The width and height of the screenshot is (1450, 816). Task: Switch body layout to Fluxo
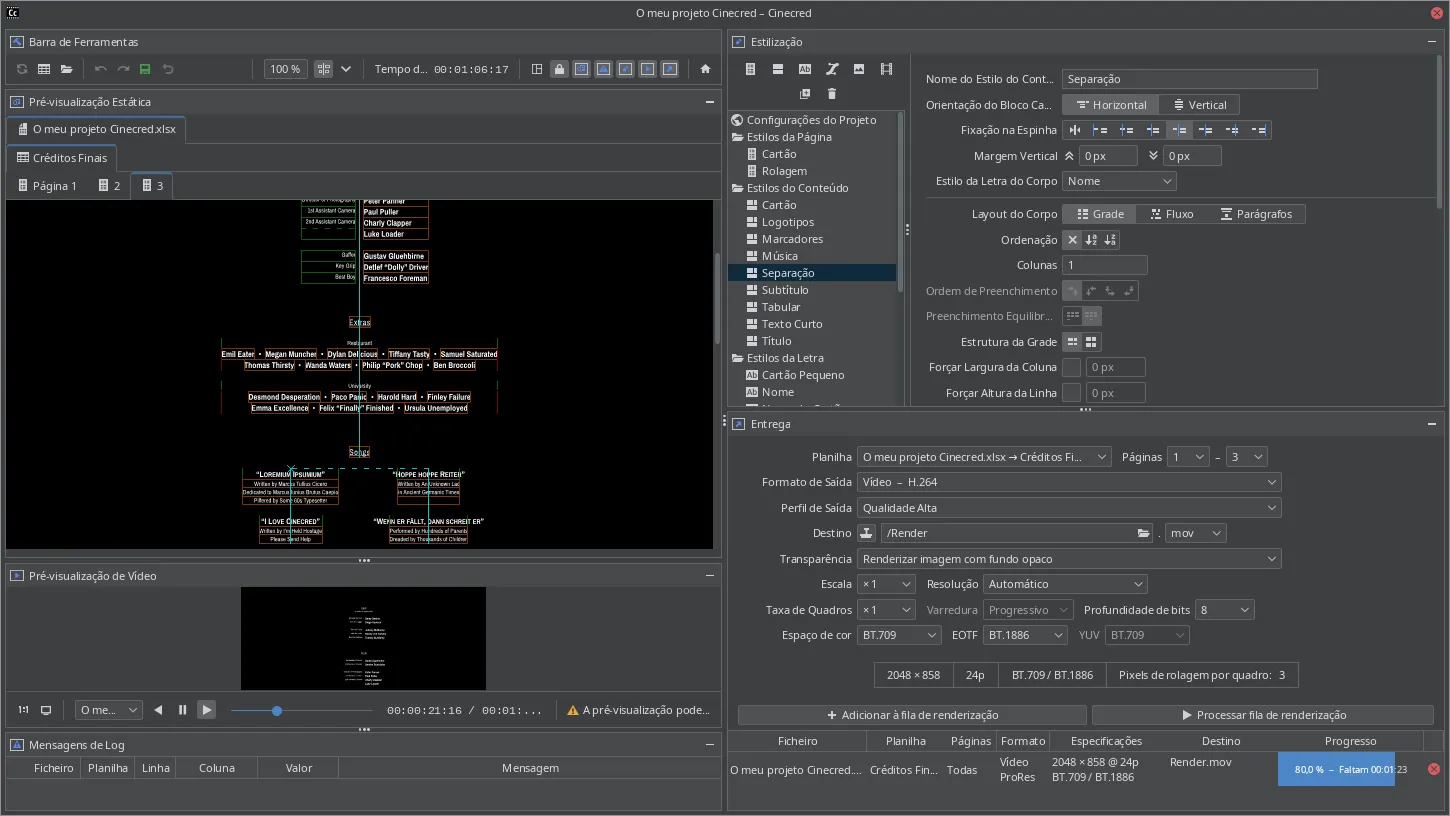coord(1171,214)
